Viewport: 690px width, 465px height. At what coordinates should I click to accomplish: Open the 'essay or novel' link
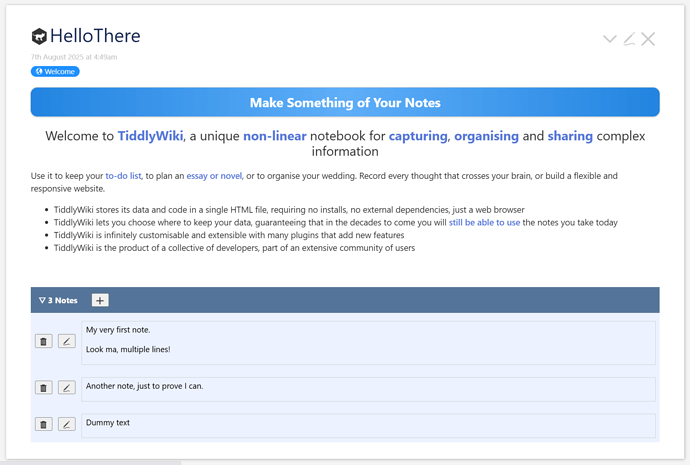coord(214,176)
